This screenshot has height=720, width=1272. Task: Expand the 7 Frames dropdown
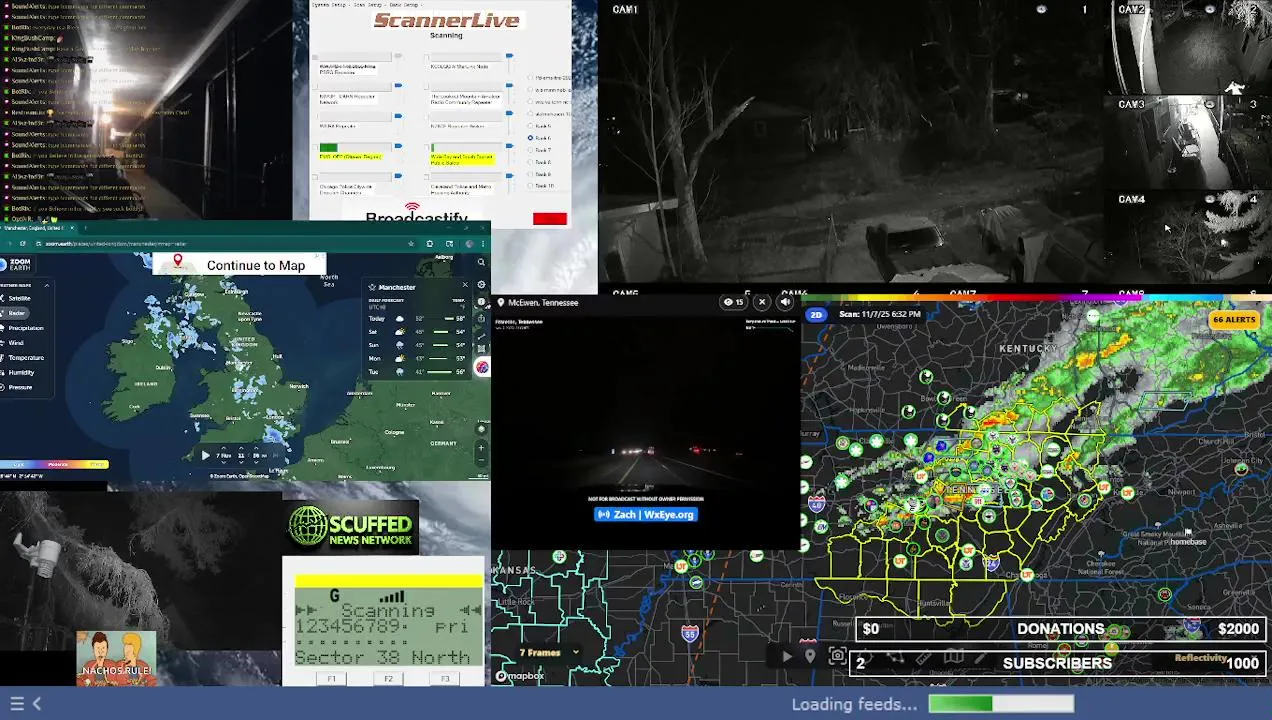tap(550, 653)
